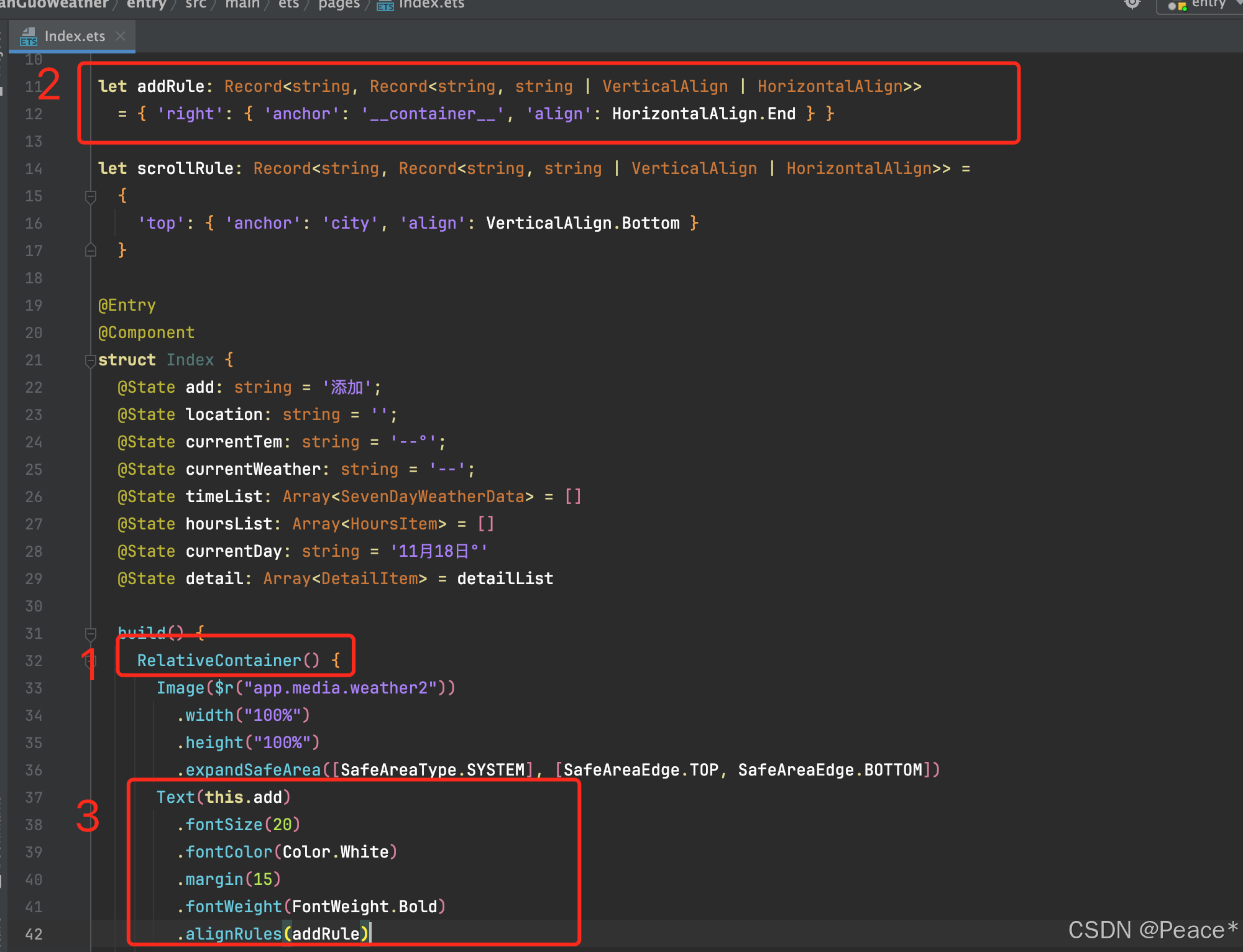Switch to the Index.ets editor tab

pos(75,35)
